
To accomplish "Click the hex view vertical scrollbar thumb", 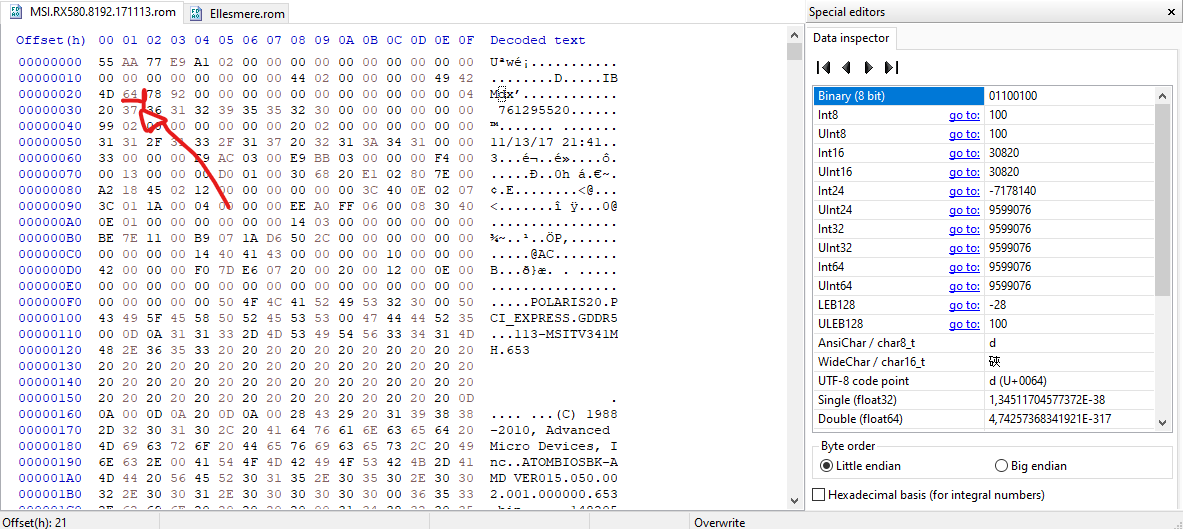I will coord(794,51).
